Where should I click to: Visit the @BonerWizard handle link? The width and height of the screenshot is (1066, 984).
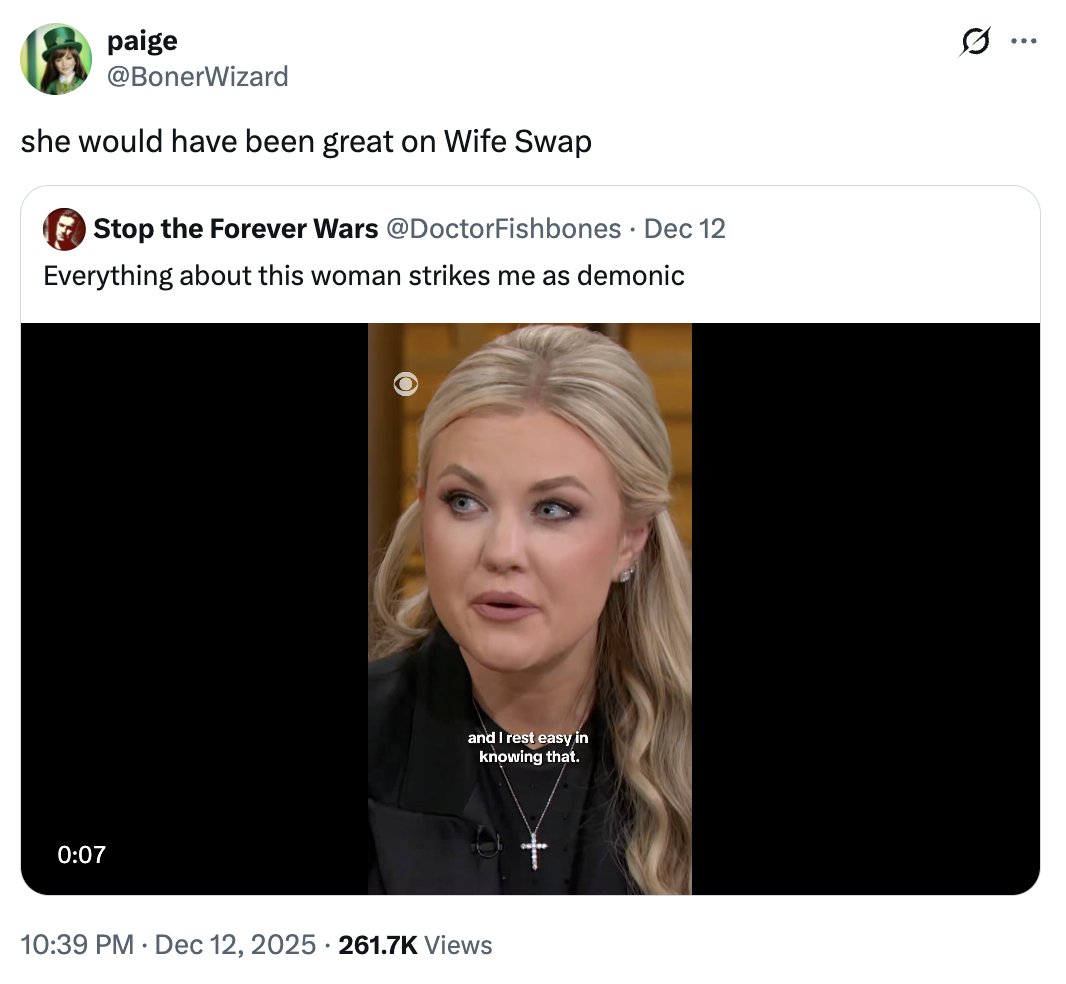click(196, 75)
